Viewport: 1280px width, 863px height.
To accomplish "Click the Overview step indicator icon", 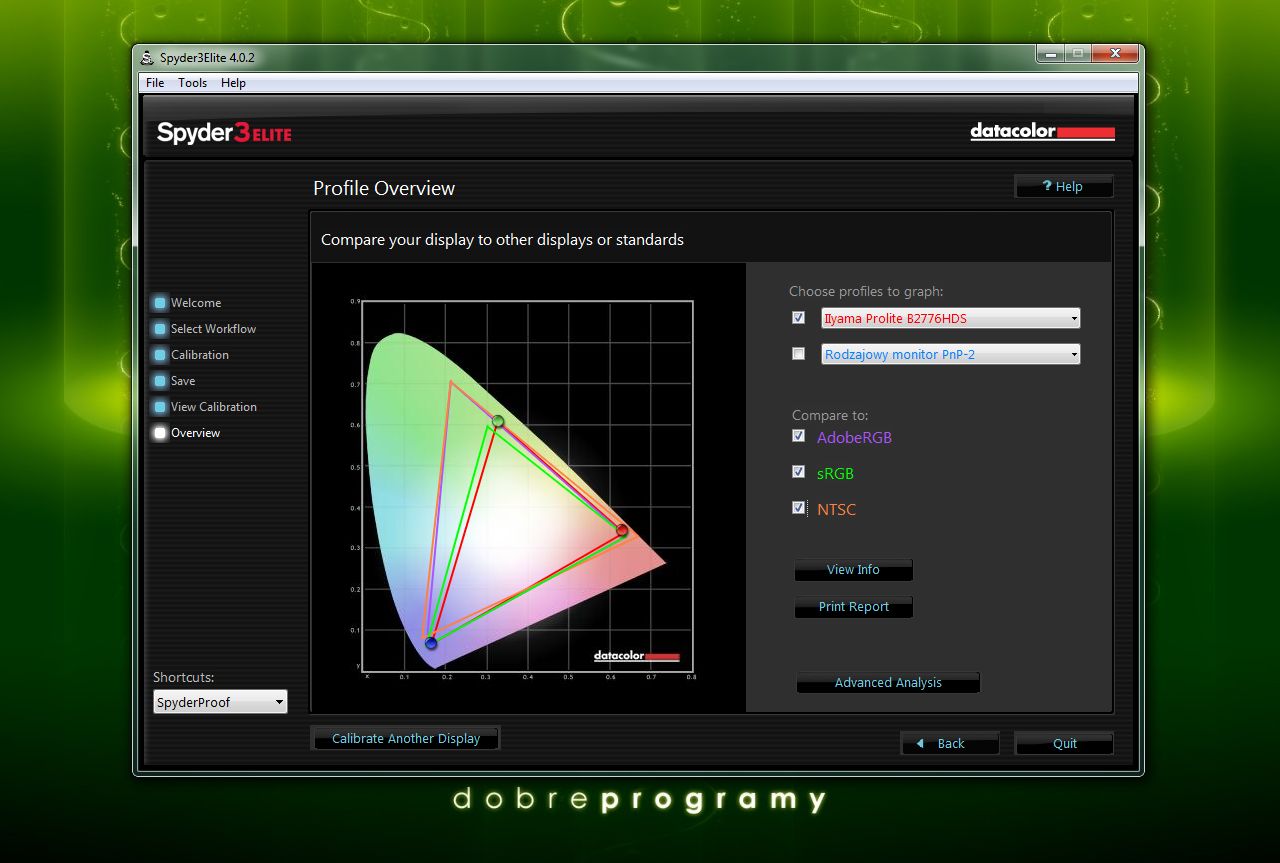I will coord(160,433).
